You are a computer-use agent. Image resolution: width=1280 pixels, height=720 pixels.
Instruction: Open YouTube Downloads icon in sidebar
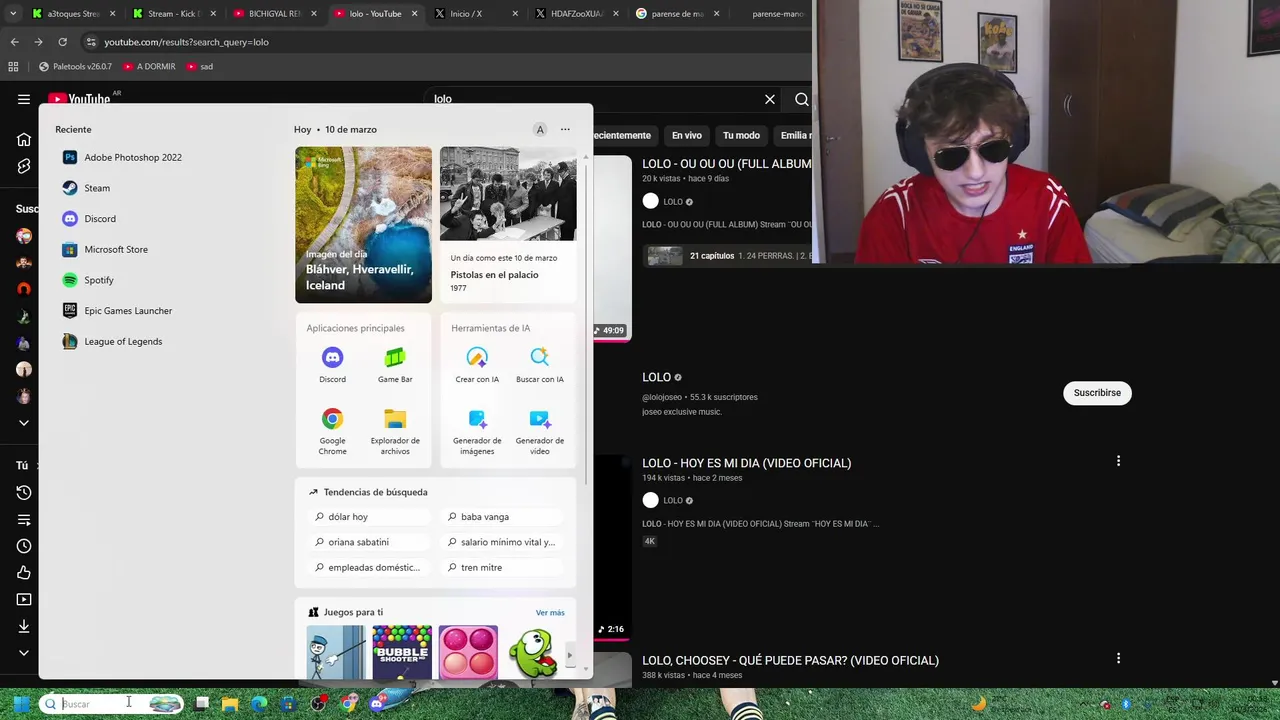[x=24, y=626]
